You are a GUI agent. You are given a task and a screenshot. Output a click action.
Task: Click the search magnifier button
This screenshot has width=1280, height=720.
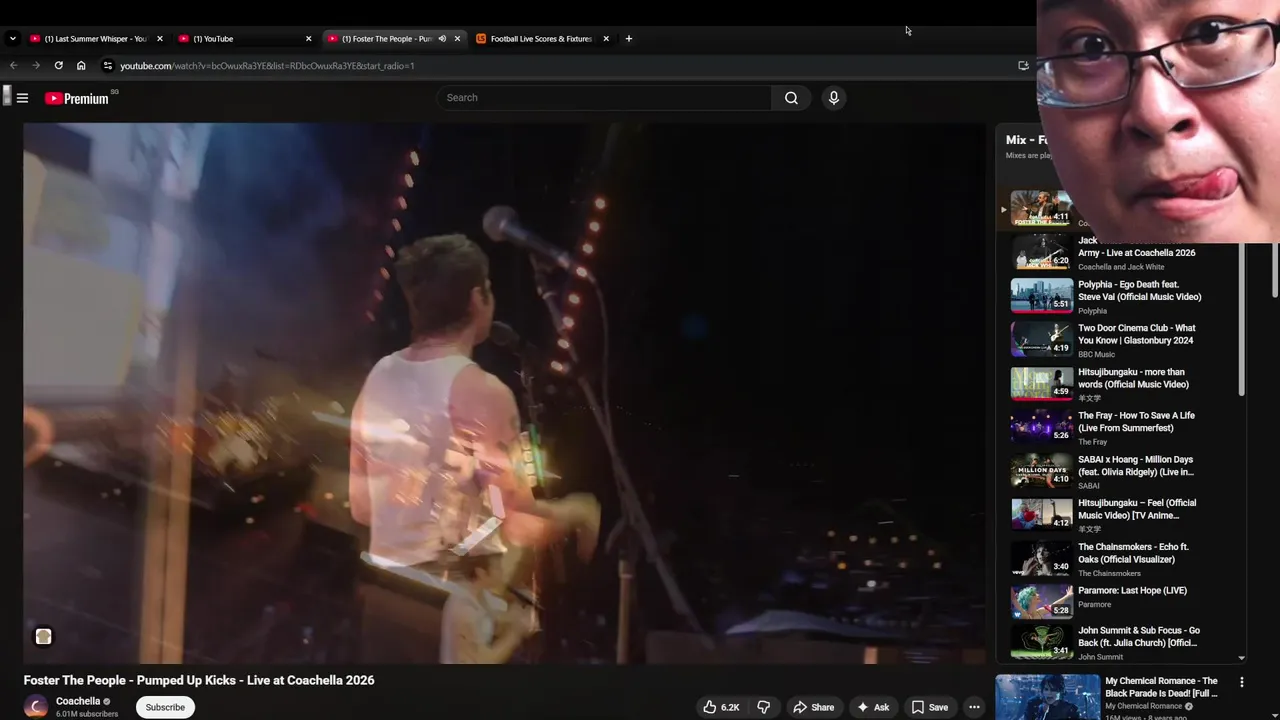click(x=791, y=98)
